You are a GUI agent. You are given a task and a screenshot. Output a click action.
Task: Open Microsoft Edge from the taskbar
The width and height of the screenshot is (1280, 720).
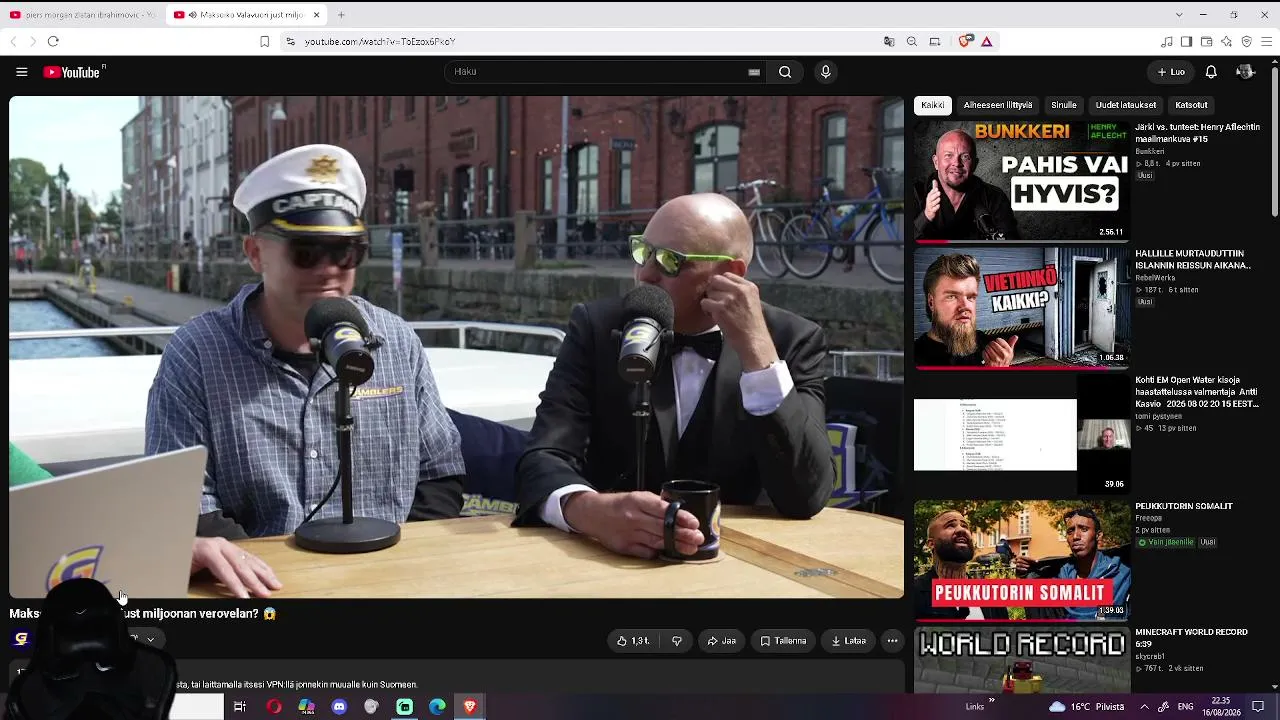(x=437, y=707)
